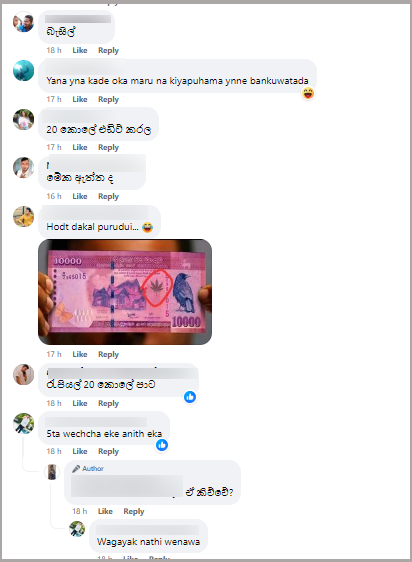412x562 pixels.
Task: Open the author's small avatar in the reply thread
Action: pos(52,472)
